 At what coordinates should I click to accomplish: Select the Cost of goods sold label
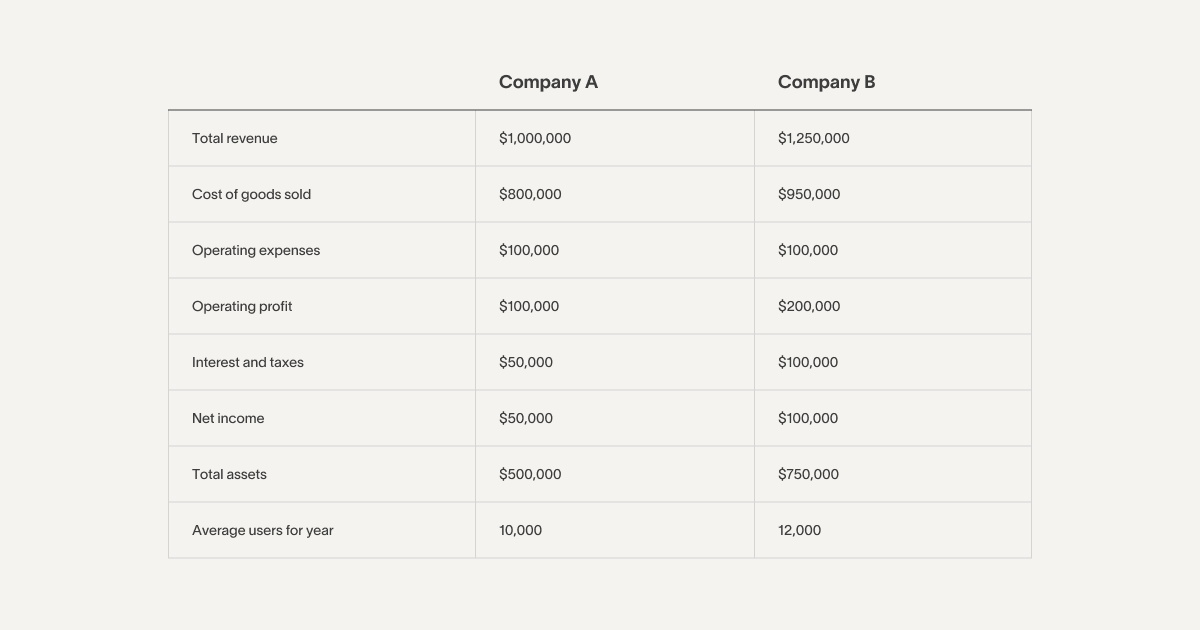(x=251, y=194)
